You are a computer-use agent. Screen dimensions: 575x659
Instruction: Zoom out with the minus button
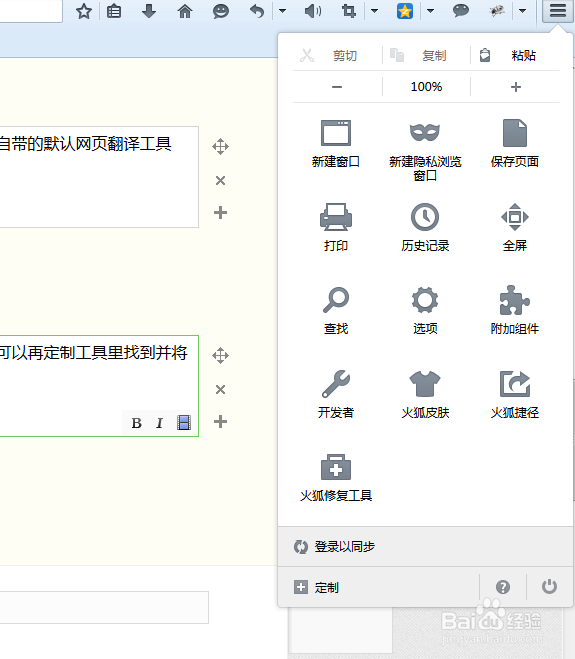tap(337, 87)
